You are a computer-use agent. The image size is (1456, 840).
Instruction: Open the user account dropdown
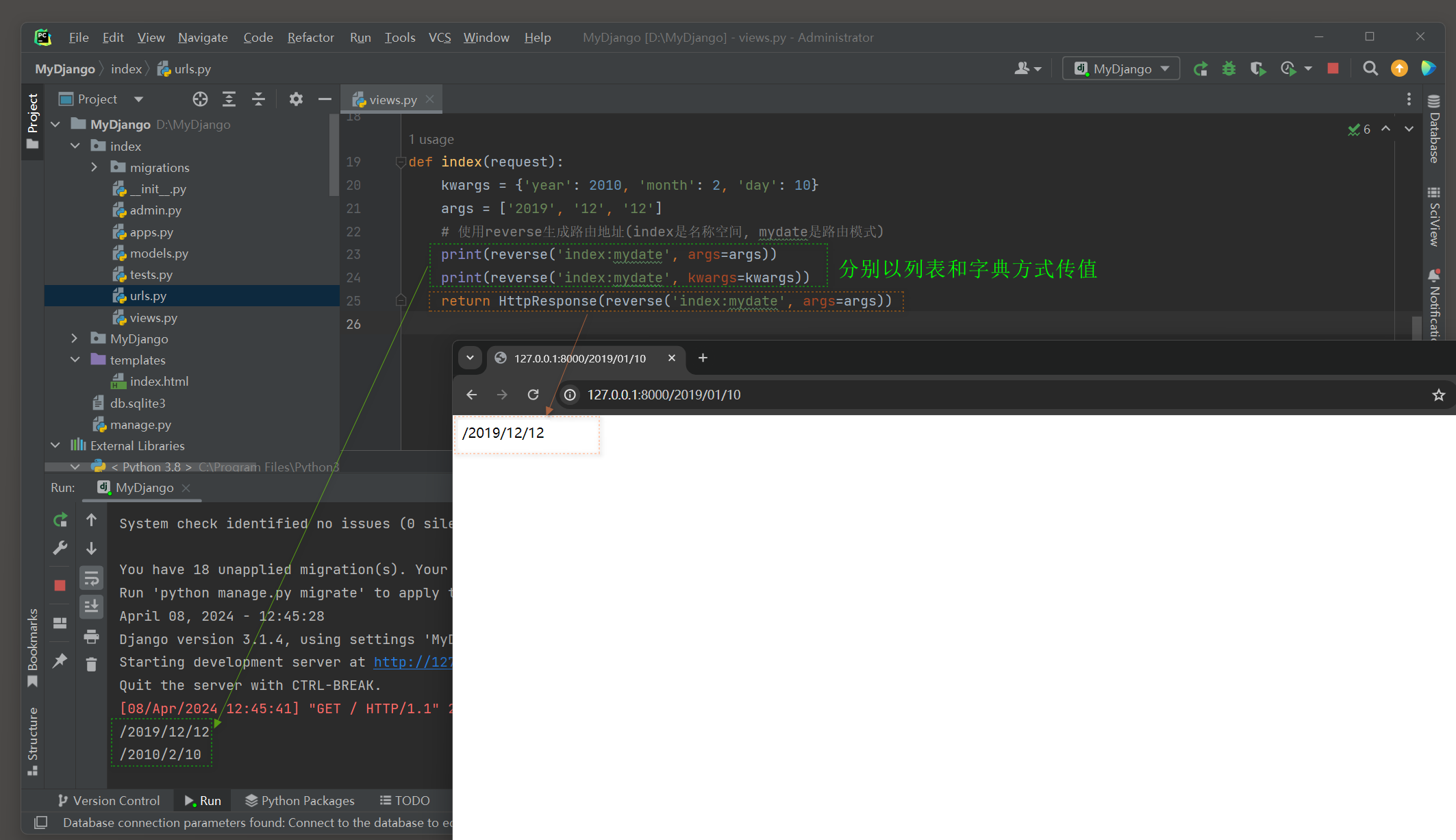(1028, 69)
